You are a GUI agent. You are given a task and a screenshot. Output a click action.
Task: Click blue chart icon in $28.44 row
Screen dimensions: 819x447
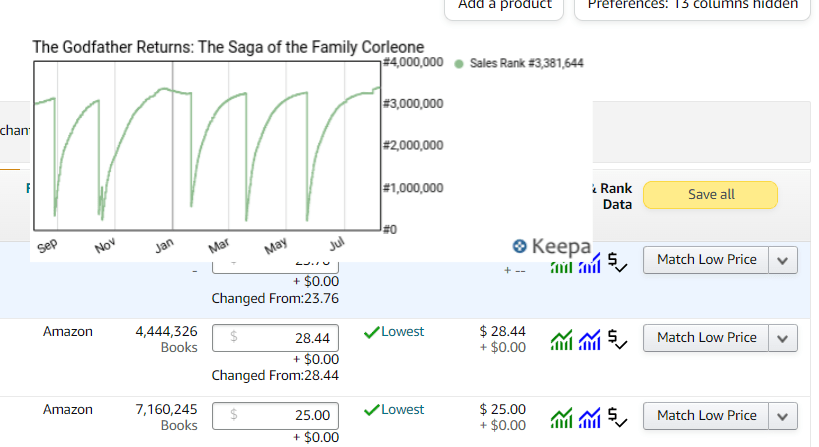pyautogui.click(x=590, y=341)
